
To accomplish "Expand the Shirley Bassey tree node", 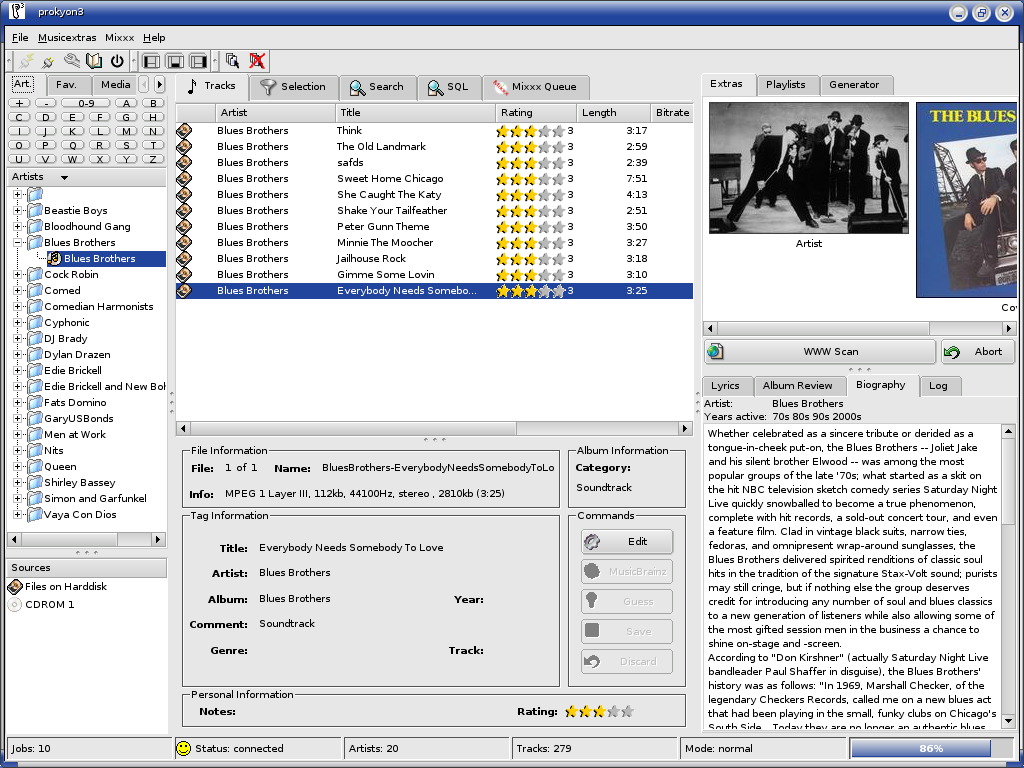I will 18,483.
